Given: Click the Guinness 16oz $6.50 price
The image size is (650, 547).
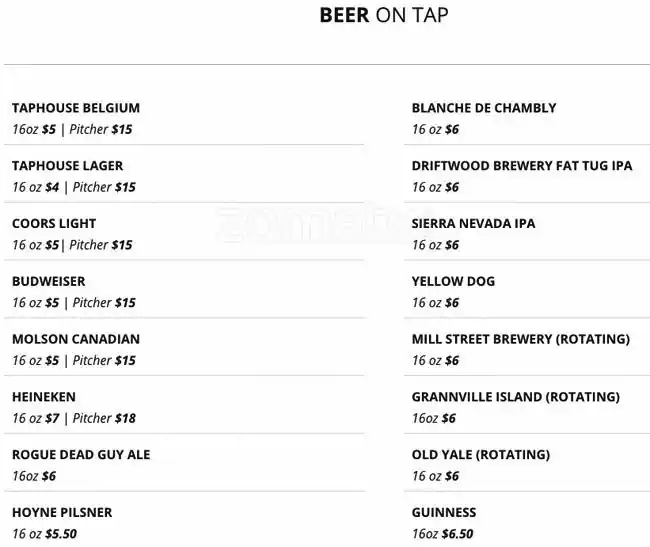Looking at the screenshot, I should point(443,534).
